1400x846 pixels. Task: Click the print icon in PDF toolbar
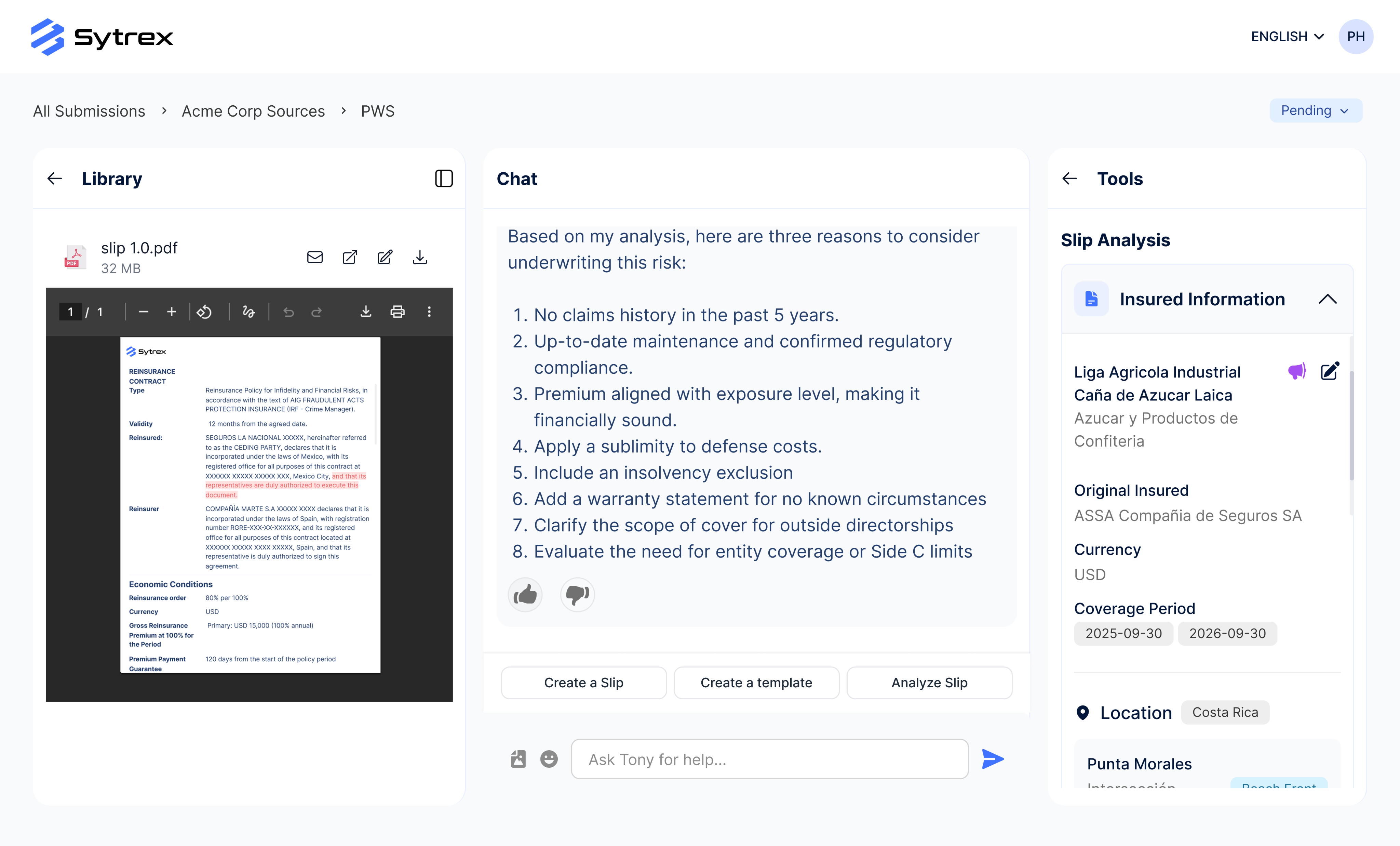pos(397,312)
